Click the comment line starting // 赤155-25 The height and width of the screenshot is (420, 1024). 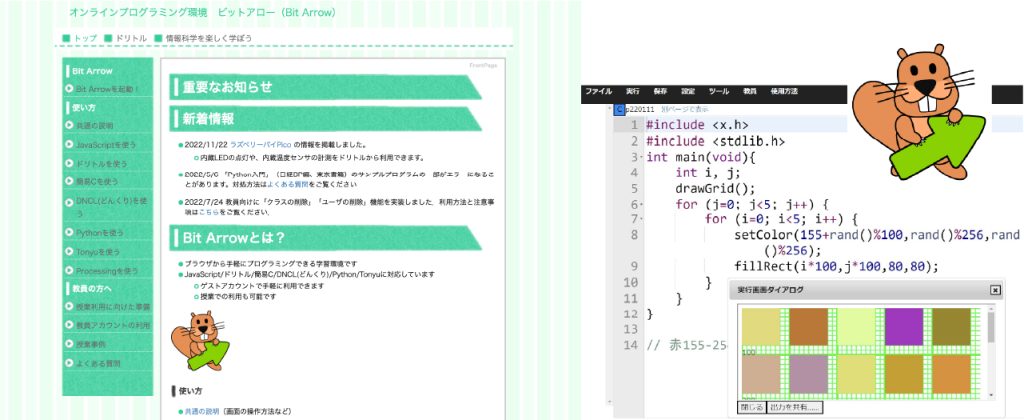coord(687,345)
